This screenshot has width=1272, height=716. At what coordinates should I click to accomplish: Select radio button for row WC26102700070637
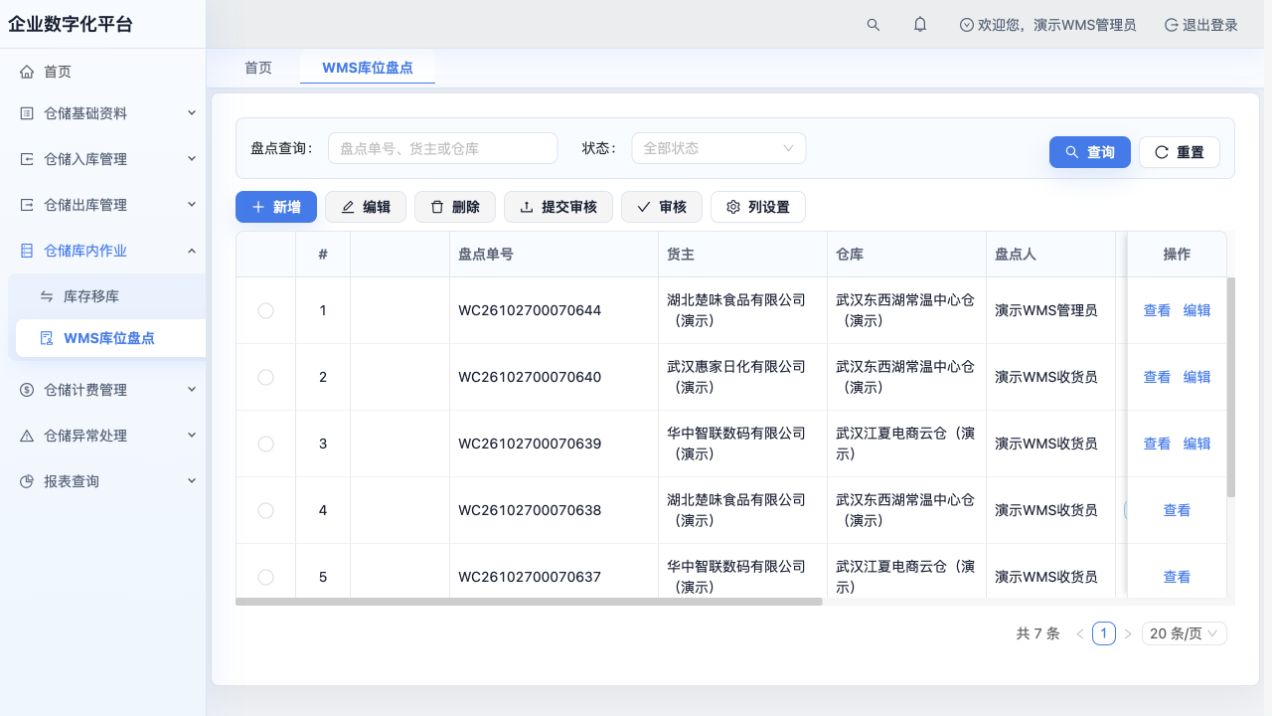coord(265,576)
